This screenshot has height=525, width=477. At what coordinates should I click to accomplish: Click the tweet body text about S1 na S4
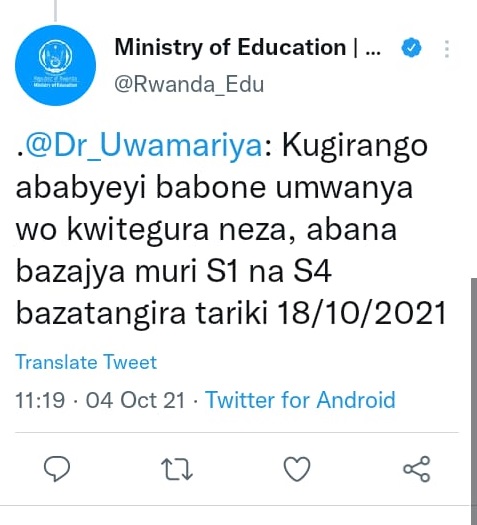(231, 229)
